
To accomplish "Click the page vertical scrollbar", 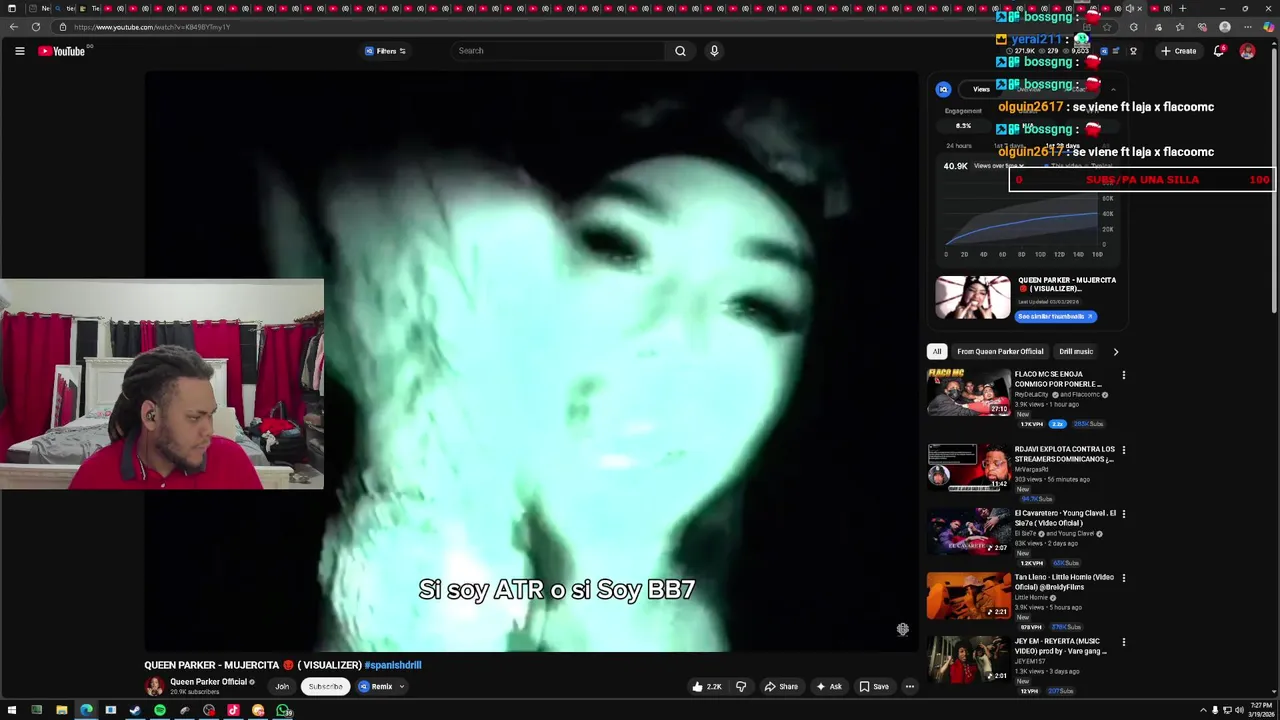I will [1274, 180].
